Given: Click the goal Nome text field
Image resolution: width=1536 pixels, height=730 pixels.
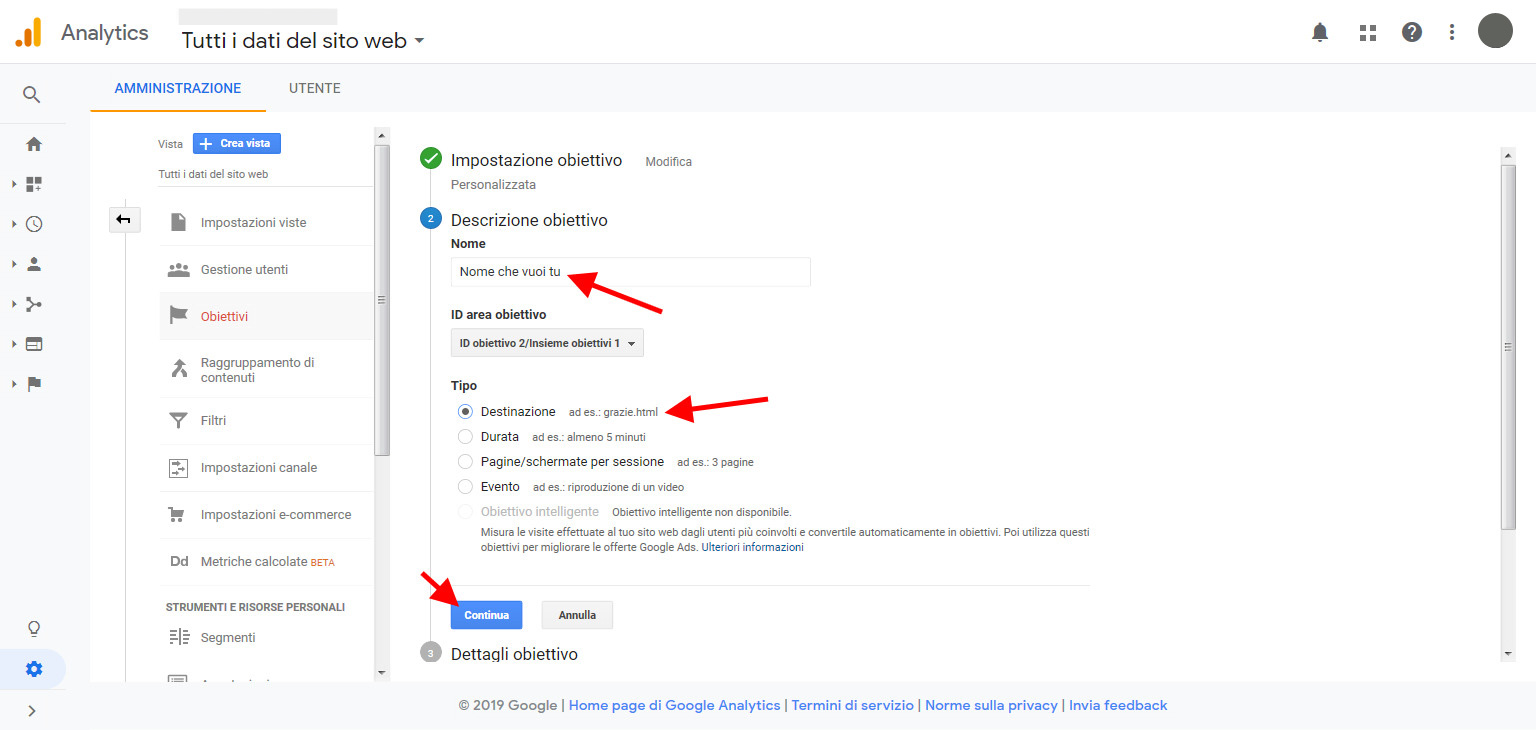Looking at the screenshot, I should pos(630,272).
